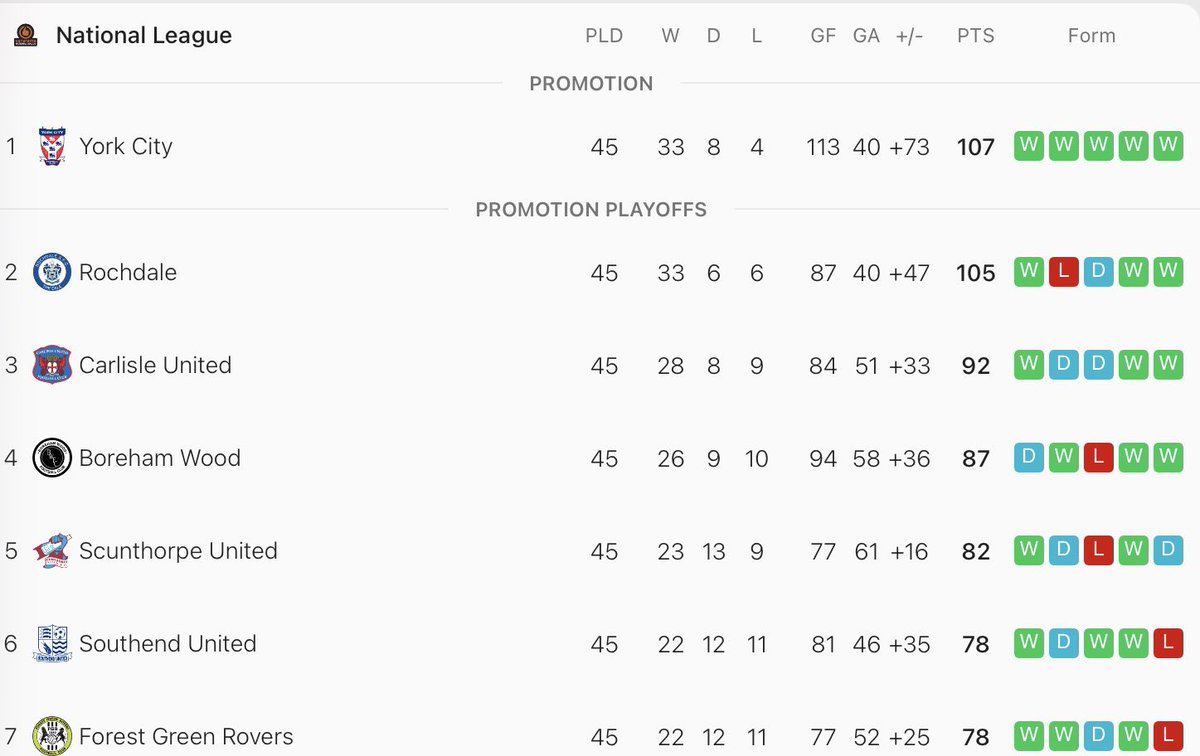Screen dimensions: 1200x756
Task: Click Southend United's red L form badge
Action: 1167,644
